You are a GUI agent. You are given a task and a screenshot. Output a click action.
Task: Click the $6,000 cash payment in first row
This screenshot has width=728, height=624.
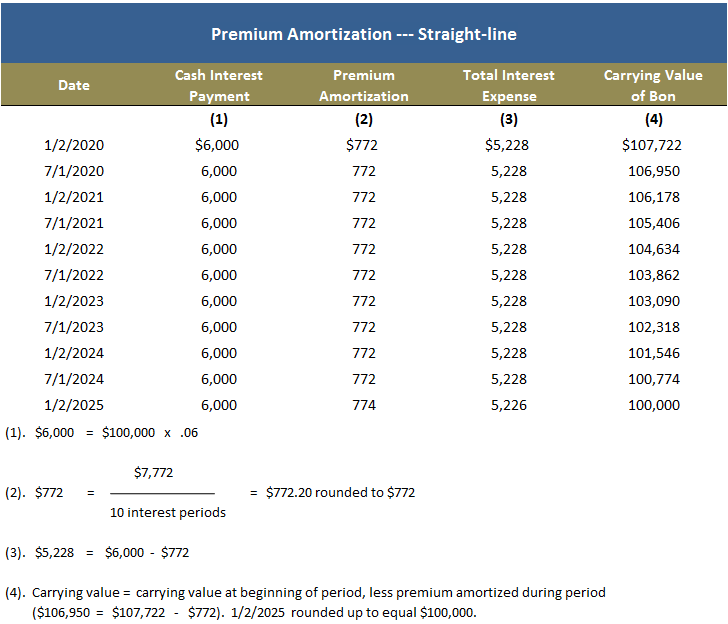pos(217,145)
